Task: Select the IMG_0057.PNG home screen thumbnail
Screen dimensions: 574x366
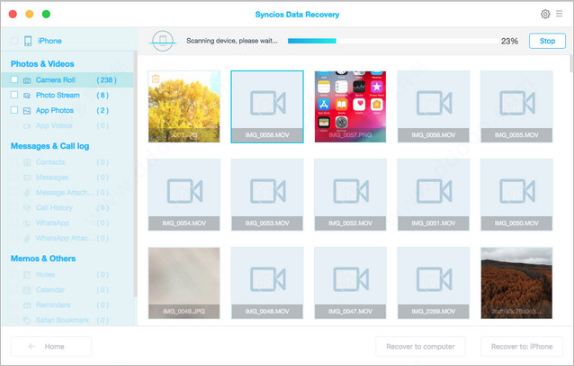Action: click(x=350, y=107)
